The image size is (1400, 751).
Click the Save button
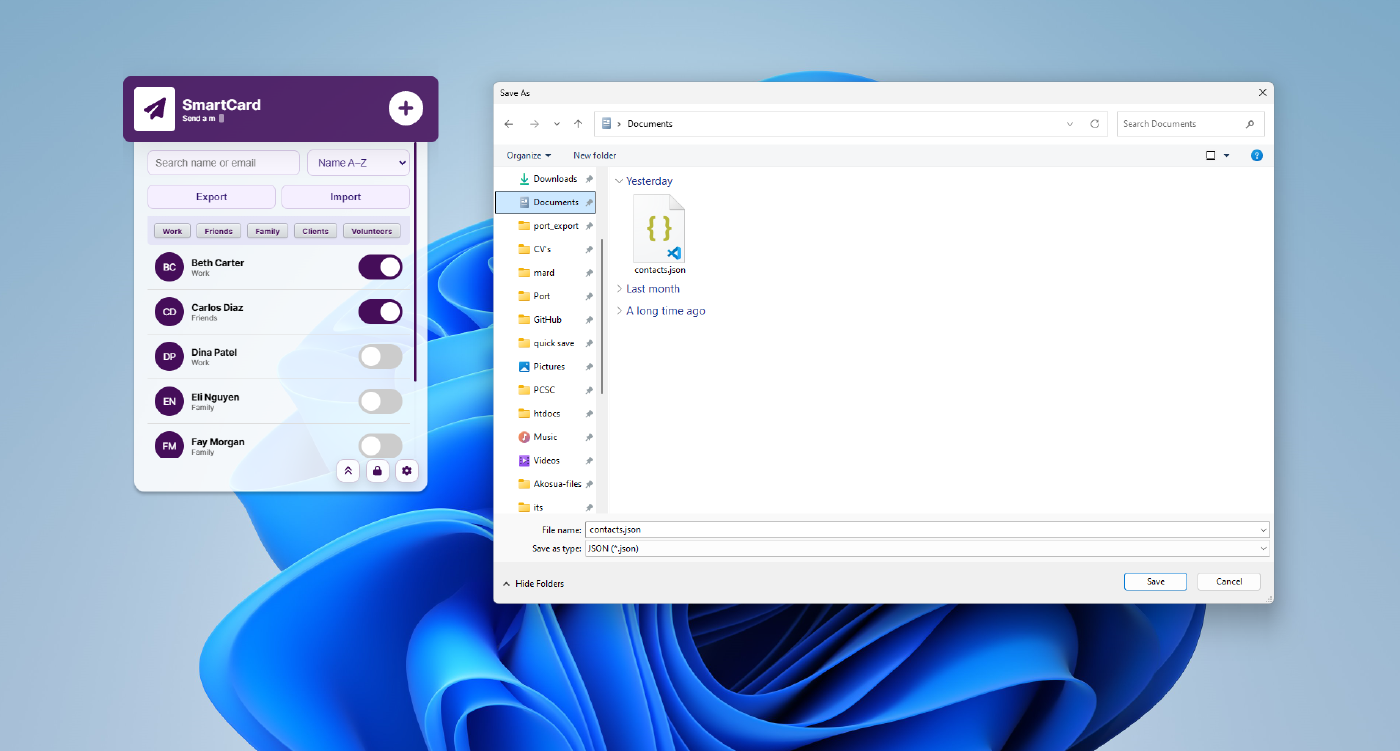coord(1155,582)
